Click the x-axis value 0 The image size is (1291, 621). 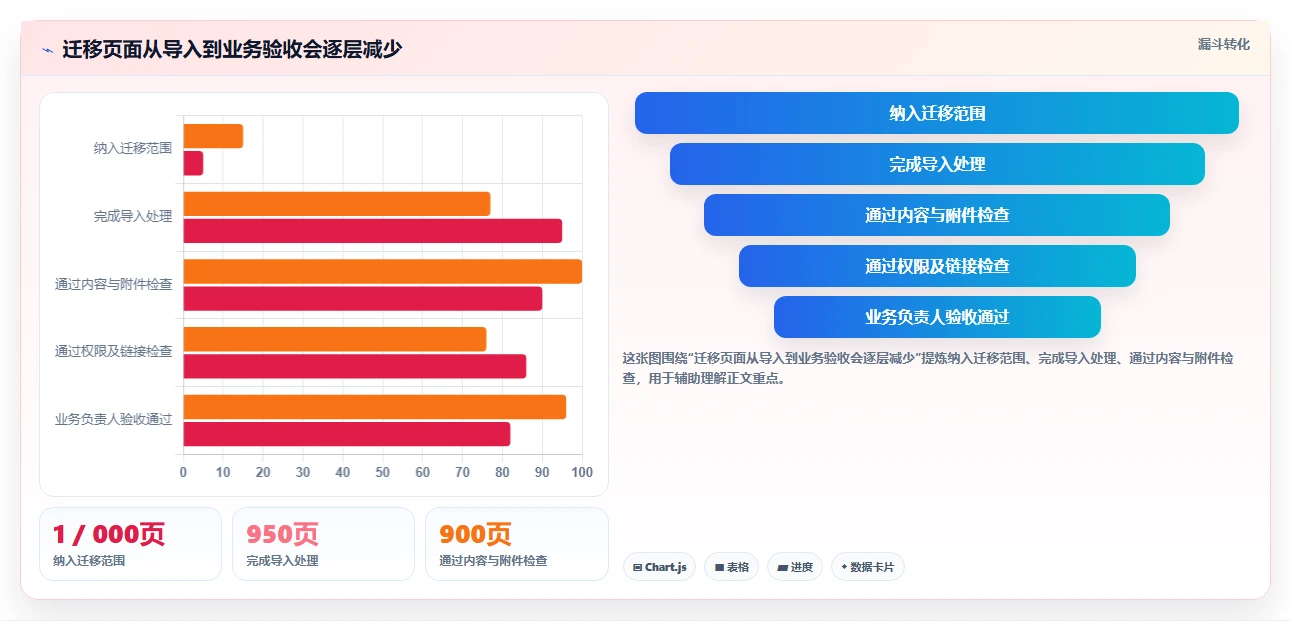pos(183,472)
